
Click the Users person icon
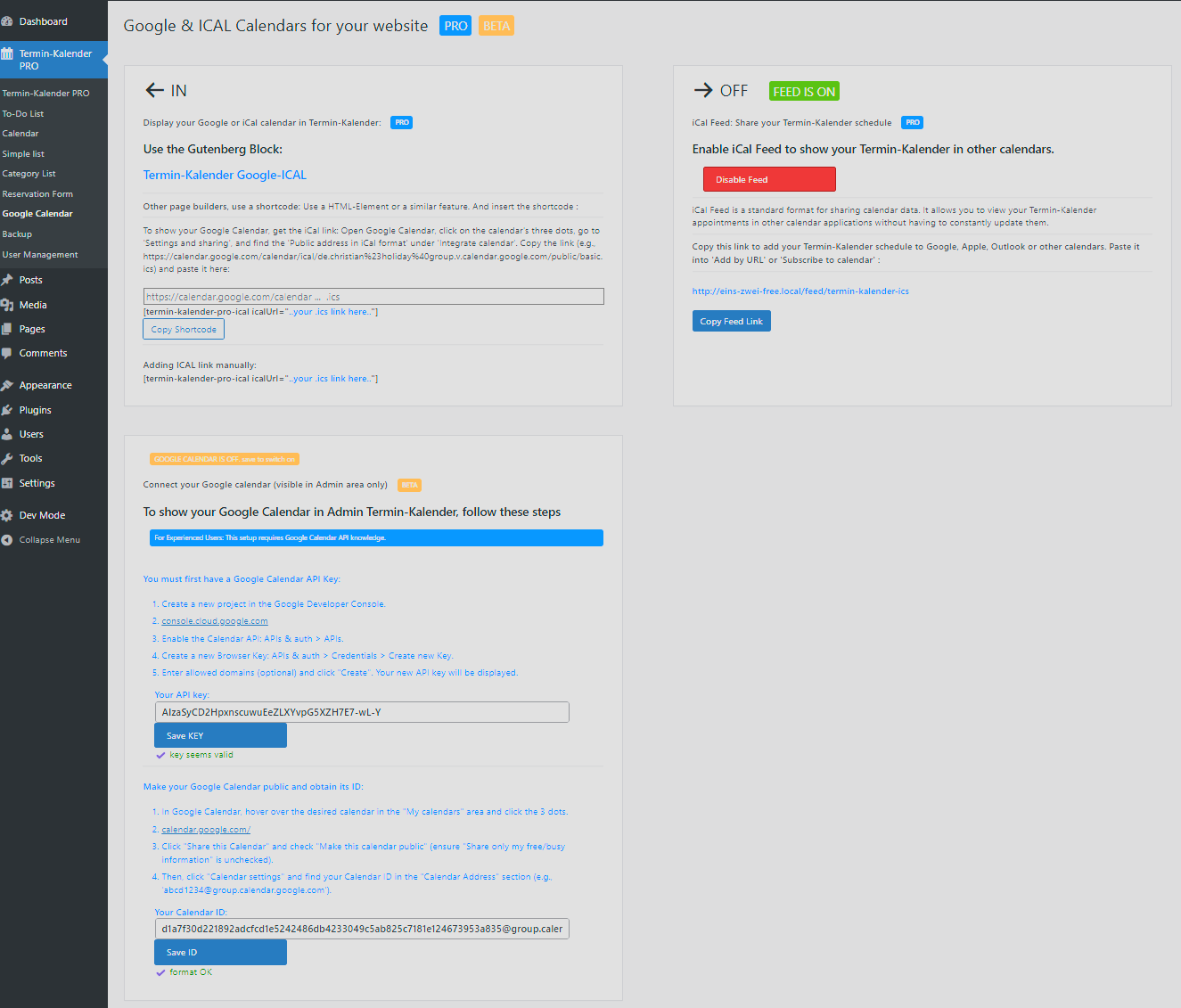click(7, 434)
